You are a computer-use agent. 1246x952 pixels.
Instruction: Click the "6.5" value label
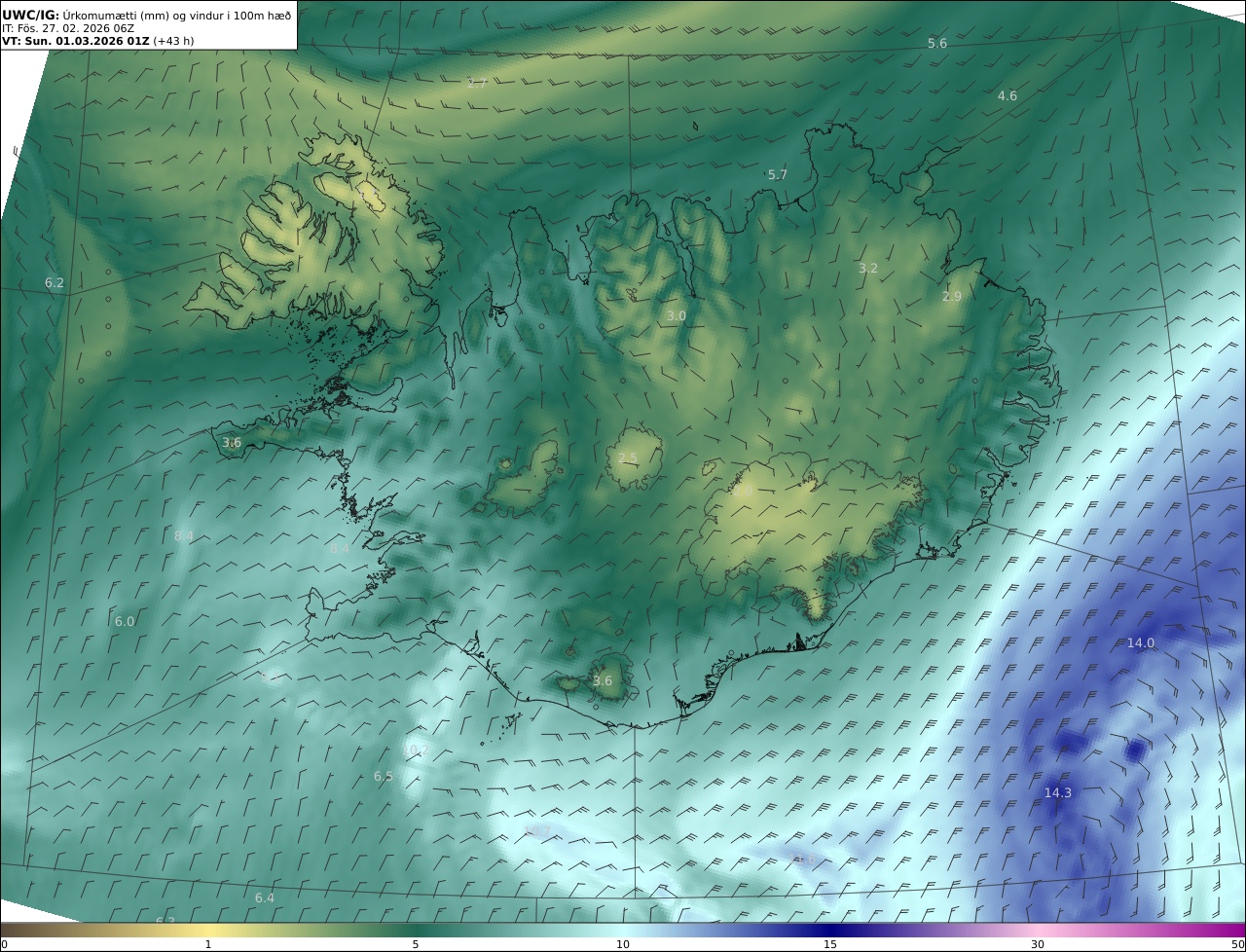(384, 776)
